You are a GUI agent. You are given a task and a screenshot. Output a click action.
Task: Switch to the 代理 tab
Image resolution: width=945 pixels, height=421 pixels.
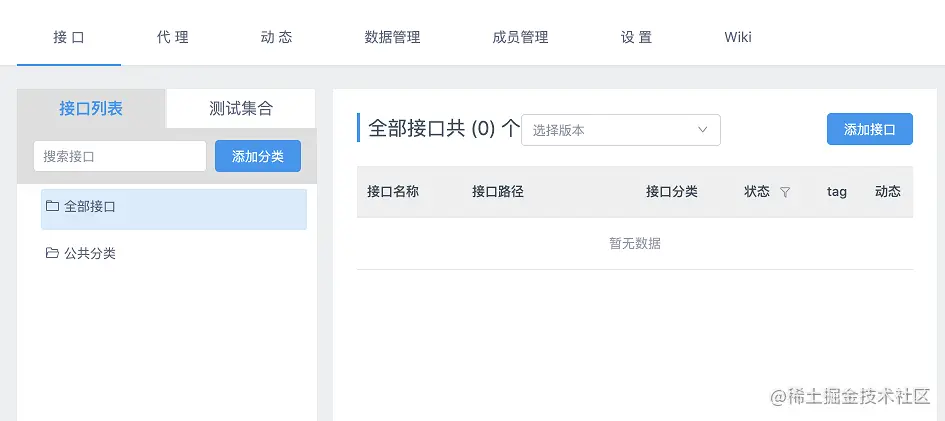173,37
